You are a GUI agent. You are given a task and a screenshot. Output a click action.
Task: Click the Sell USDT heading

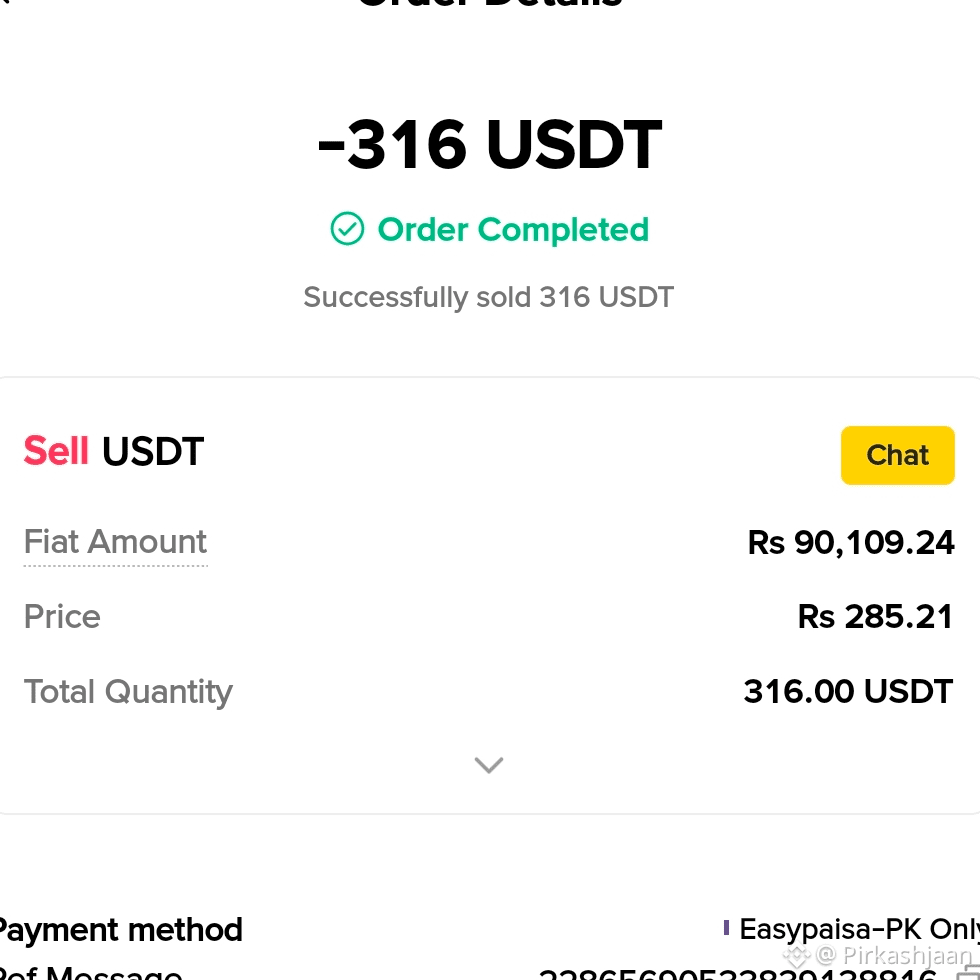coord(114,451)
